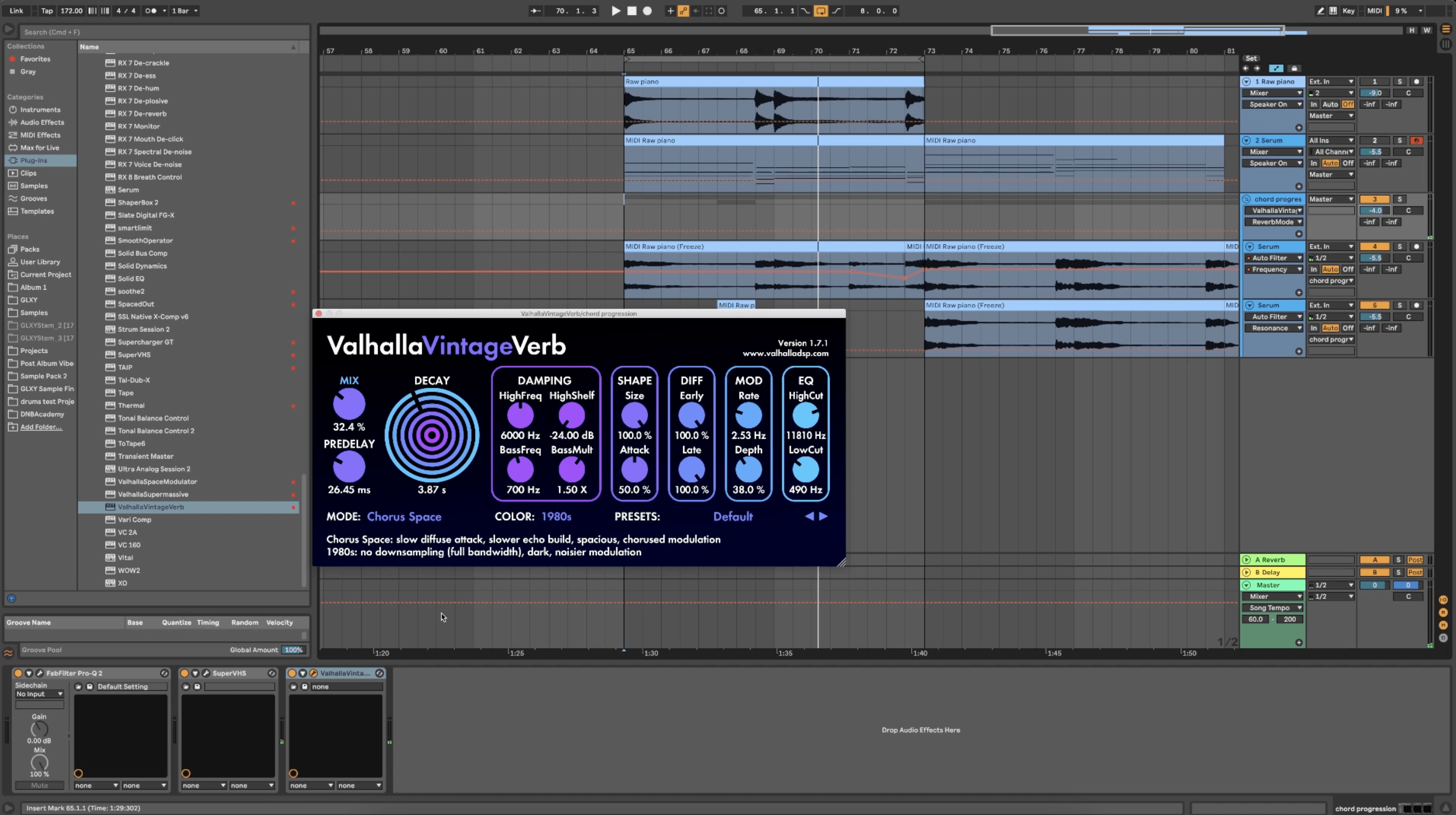Go to the next Valhalla preset
Viewport: 1456px width, 815px height.
point(824,516)
